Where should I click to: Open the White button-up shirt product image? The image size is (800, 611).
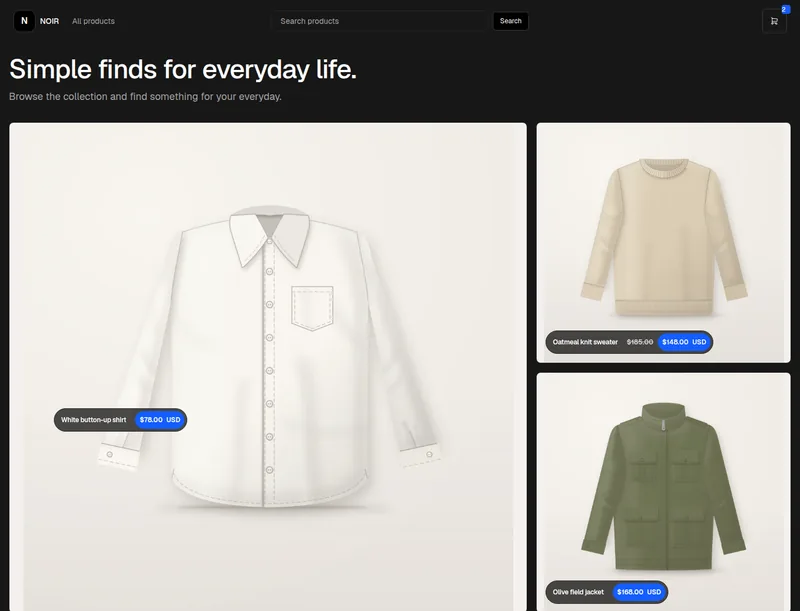click(x=268, y=366)
